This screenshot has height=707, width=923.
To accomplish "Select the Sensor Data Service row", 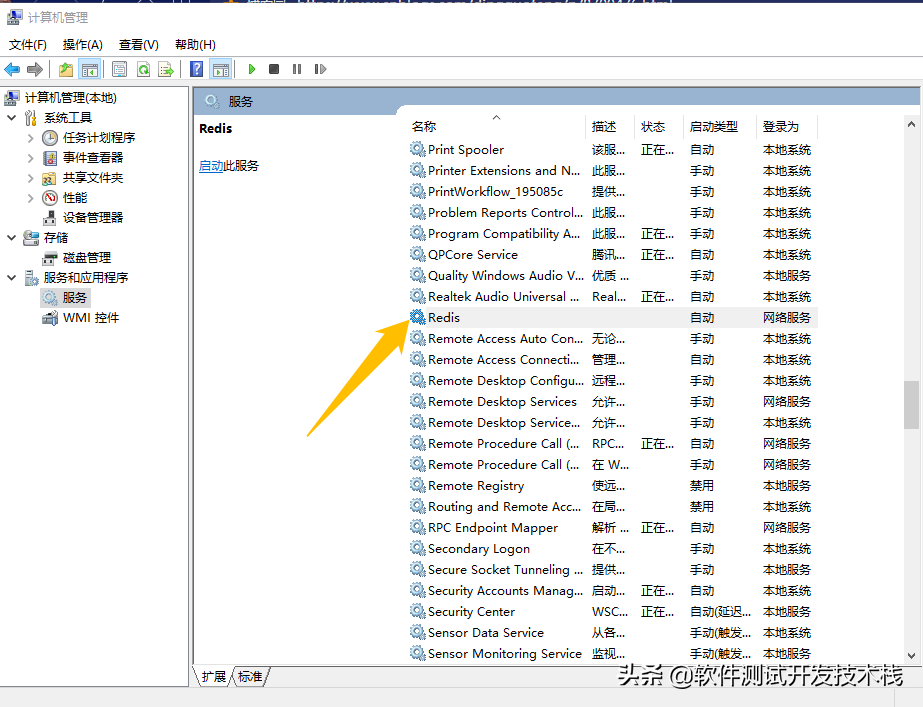I will [x=612, y=632].
